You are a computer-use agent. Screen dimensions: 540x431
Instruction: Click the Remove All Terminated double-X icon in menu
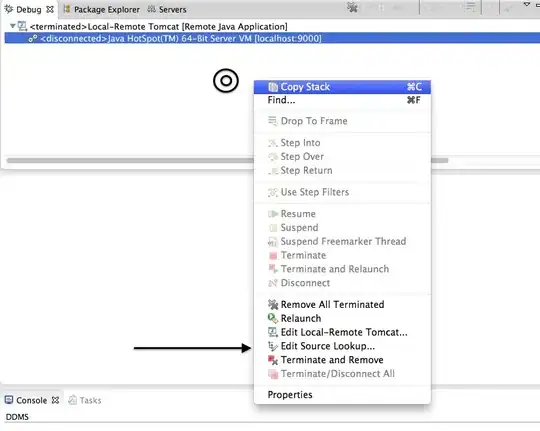point(273,305)
